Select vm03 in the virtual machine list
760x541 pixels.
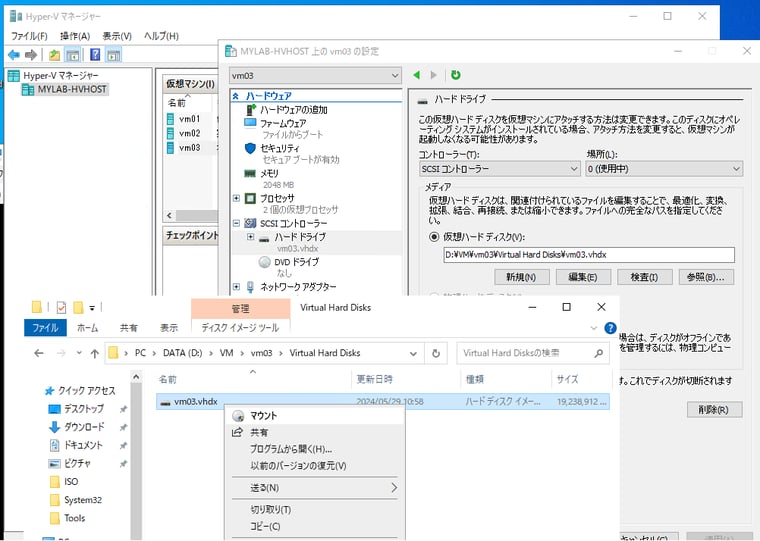click(189, 148)
